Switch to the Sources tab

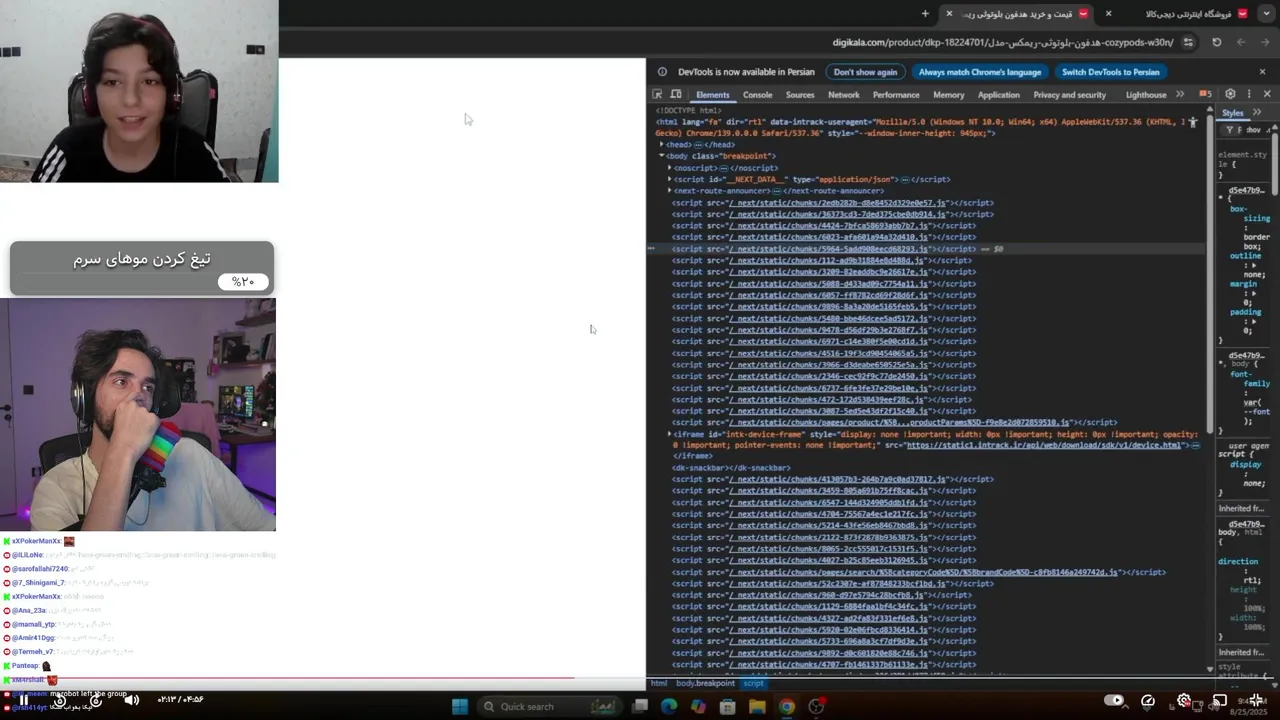tap(800, 95)
